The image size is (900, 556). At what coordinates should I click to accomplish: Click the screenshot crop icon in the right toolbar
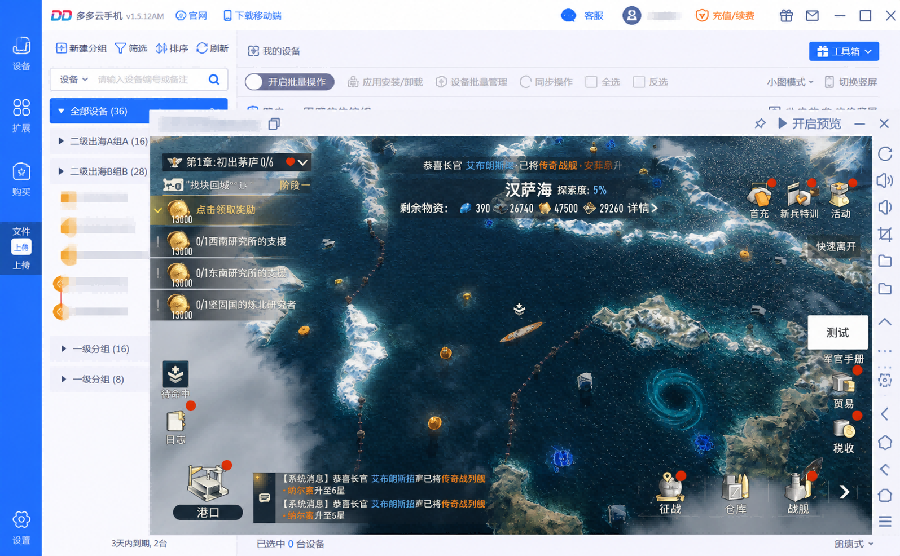click(885, 234)
